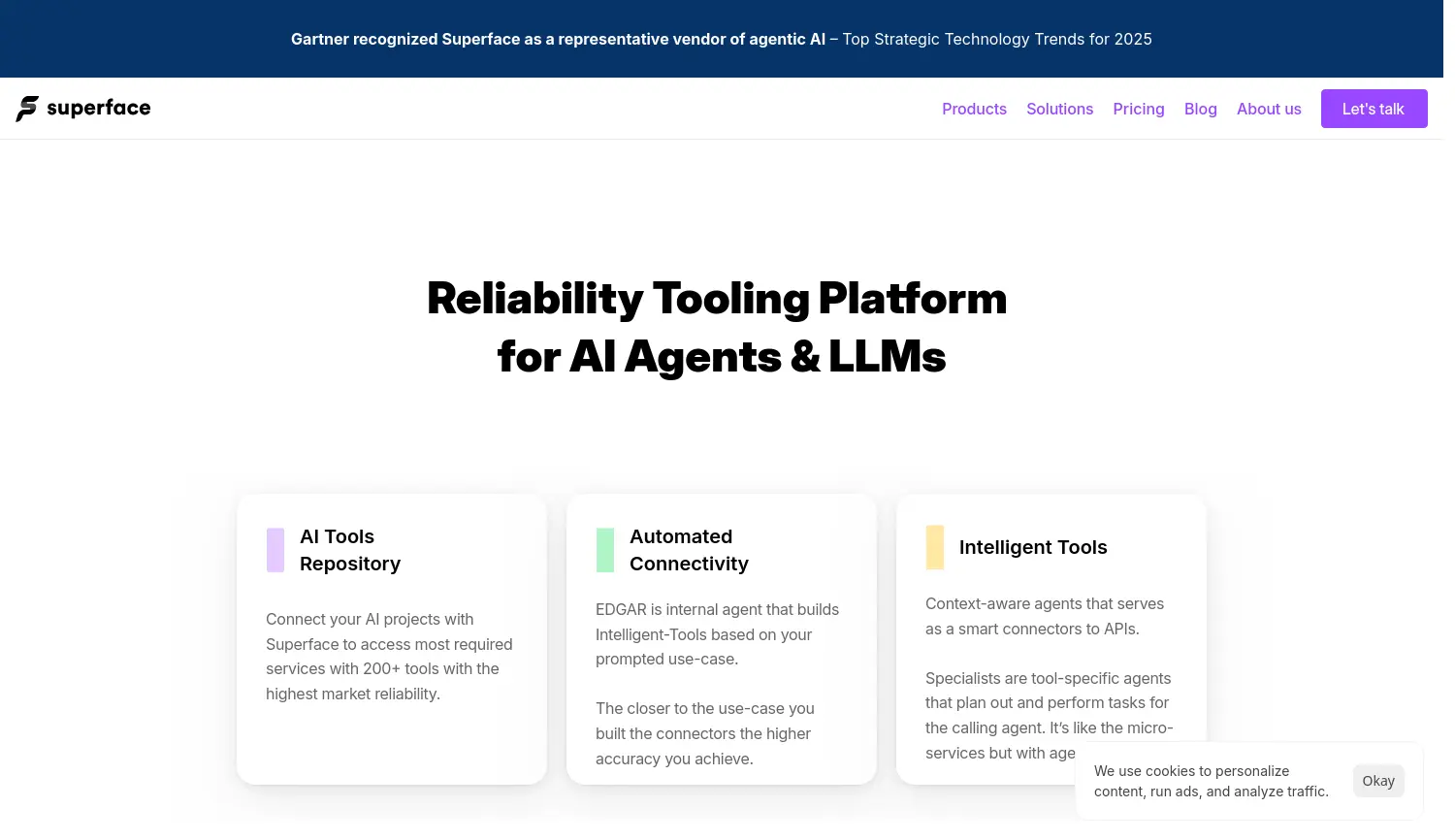Open the Products menu
The image size is (1455, 840).
pos(974,109)
